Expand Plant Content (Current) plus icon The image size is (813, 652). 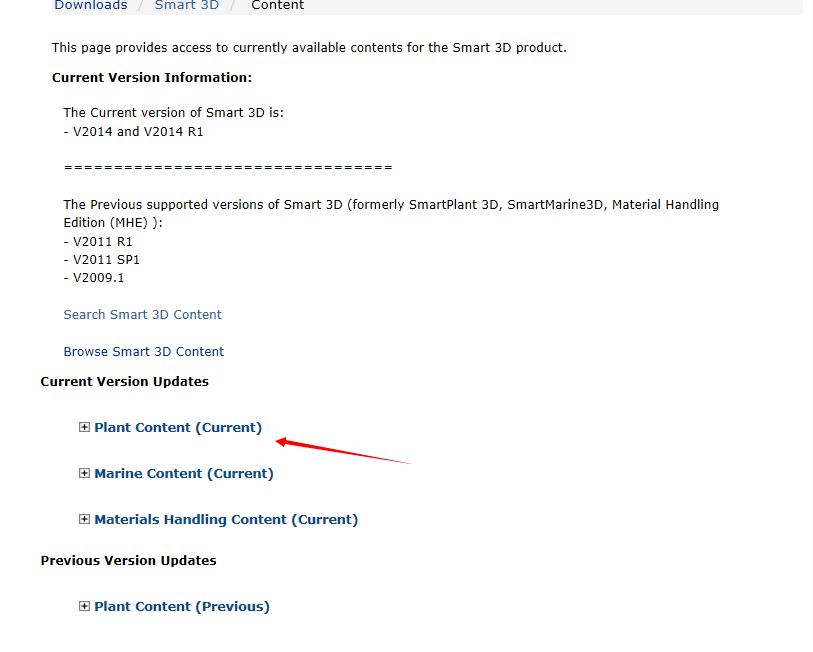click(x=84, y=427)
